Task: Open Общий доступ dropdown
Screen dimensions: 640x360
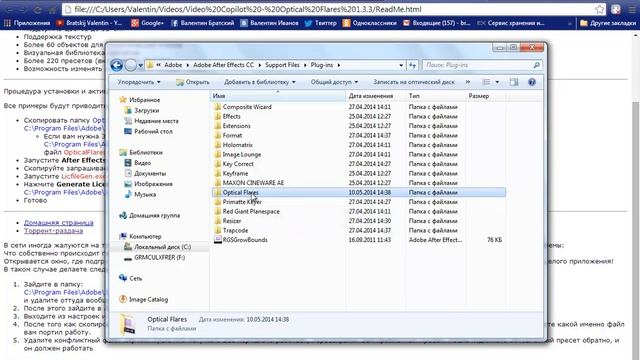Action: (x=334, y=82)
